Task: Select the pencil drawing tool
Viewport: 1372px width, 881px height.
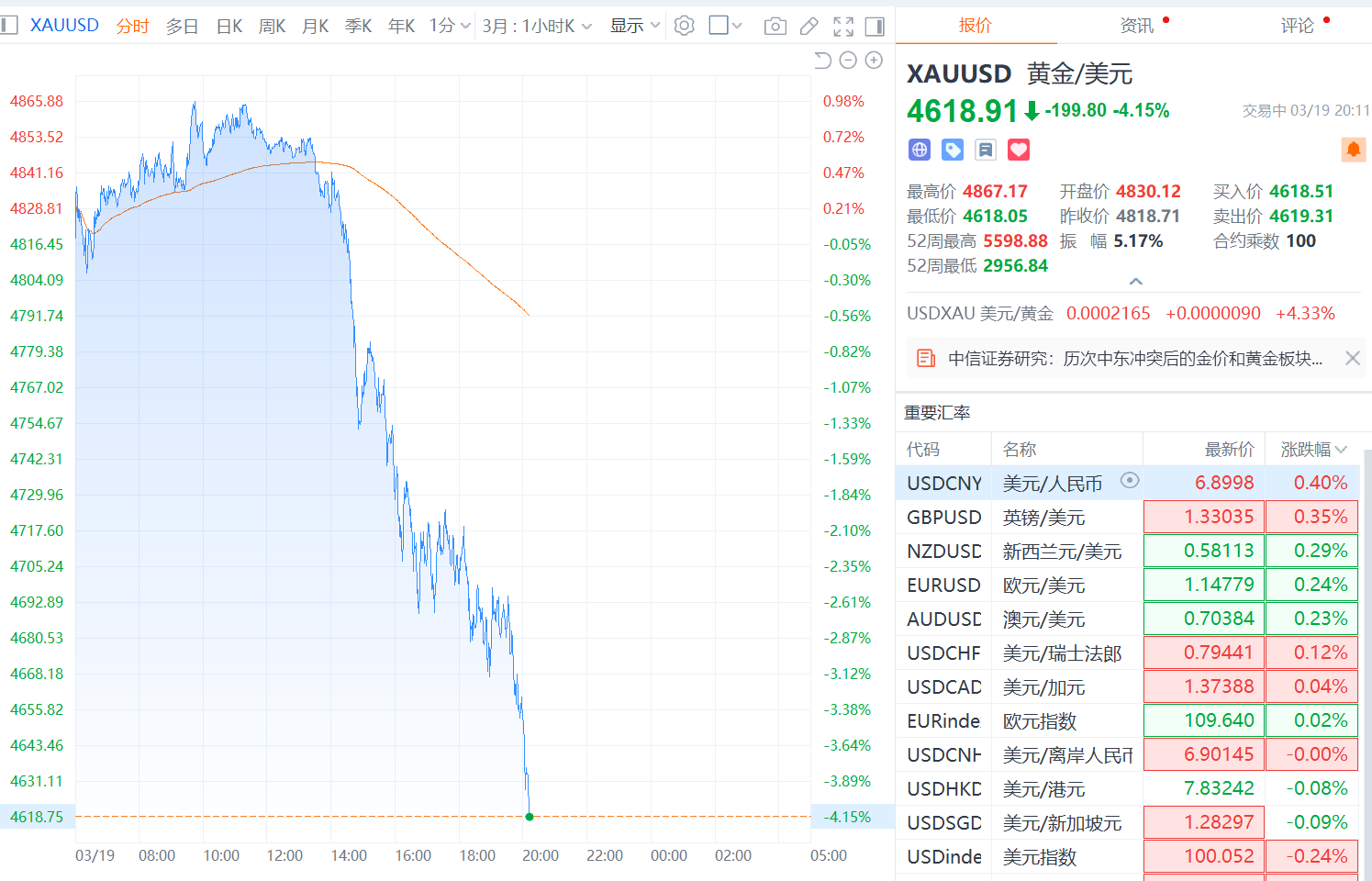Action: pyautogui.click(x=809, y=26)
